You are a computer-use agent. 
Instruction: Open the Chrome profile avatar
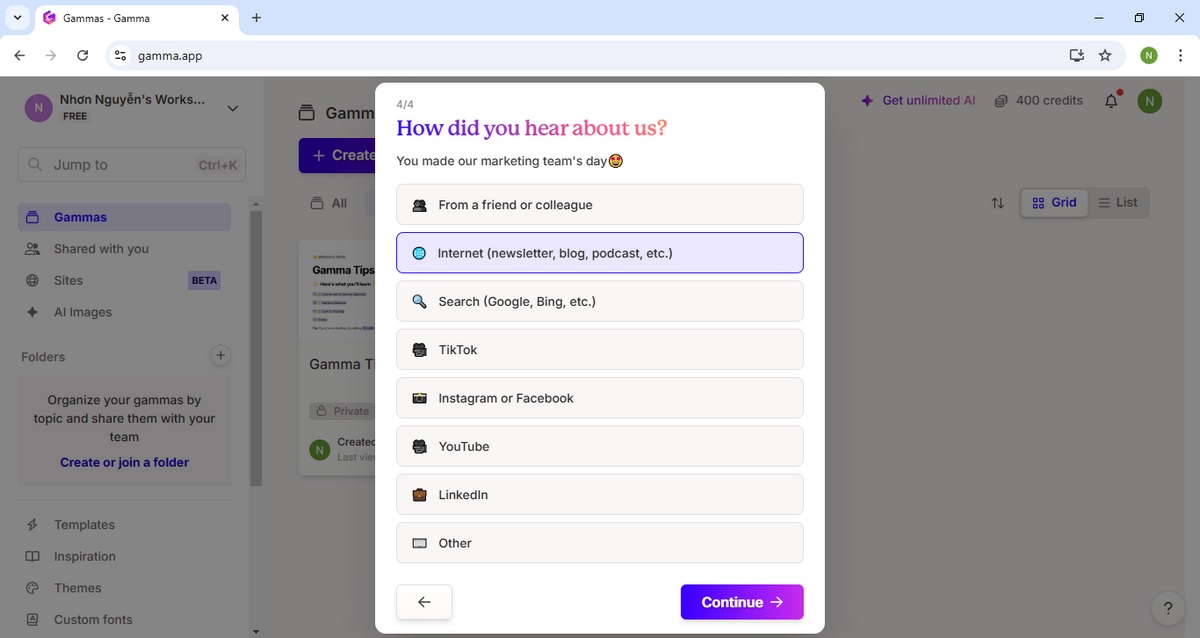pos(1149,56)
